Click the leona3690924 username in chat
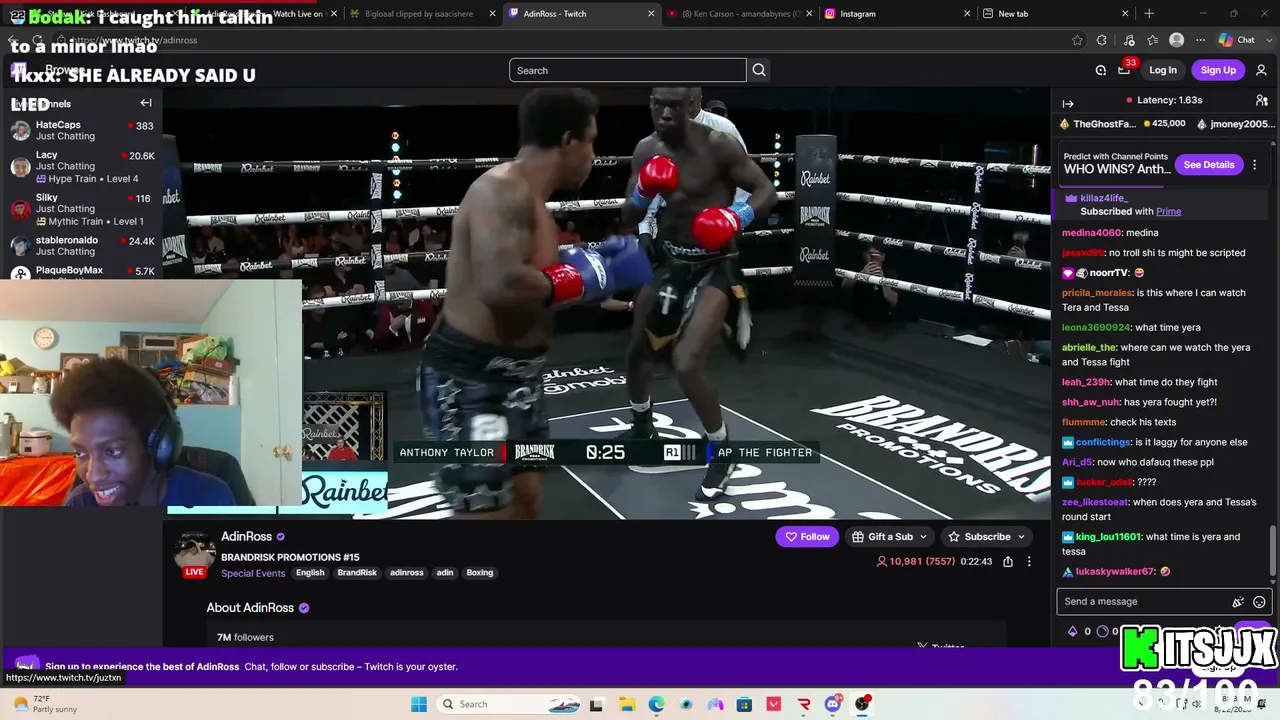The height and width of the screenshot is (720, 1280). coord(1096,328)
